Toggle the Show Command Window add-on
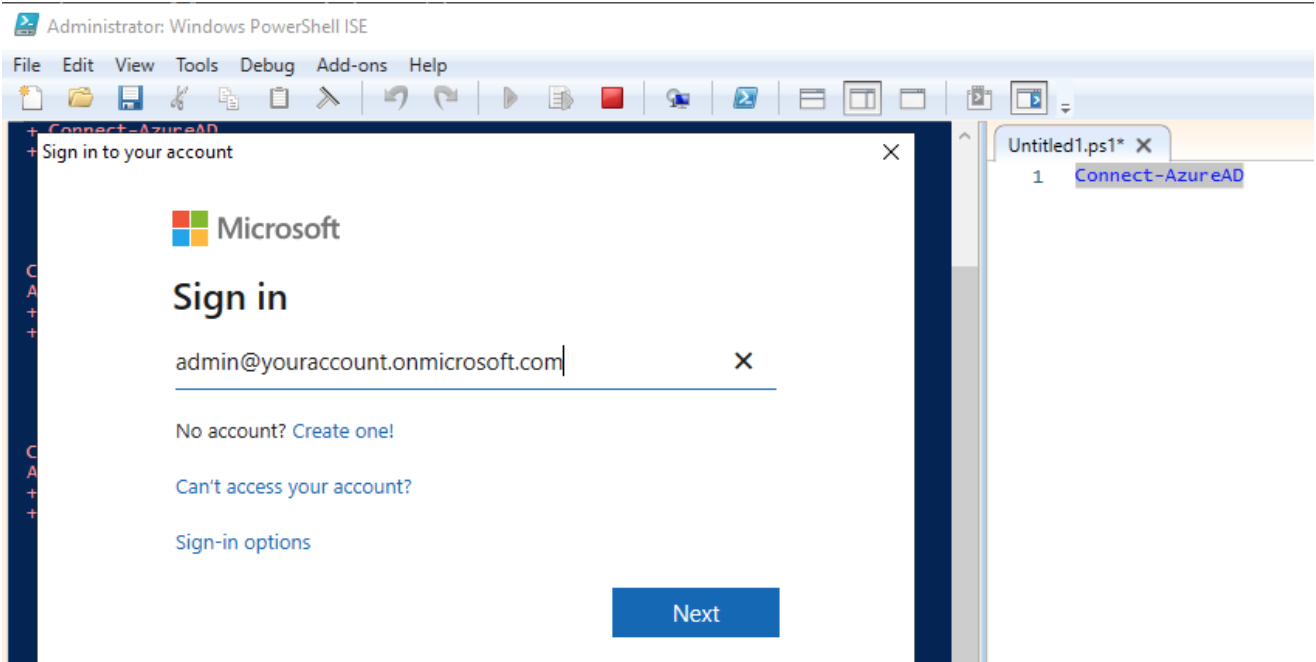 click(x=1030, y=97)
